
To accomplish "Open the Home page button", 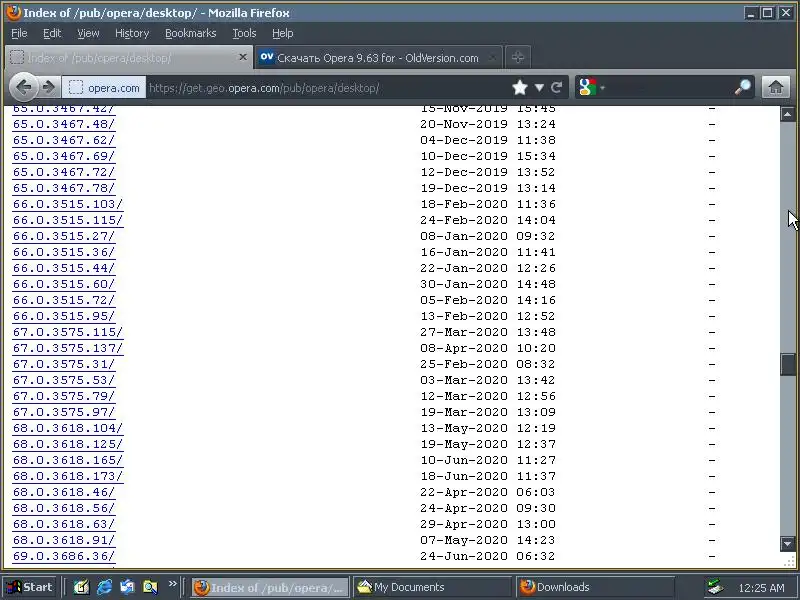I will [776, 87].
